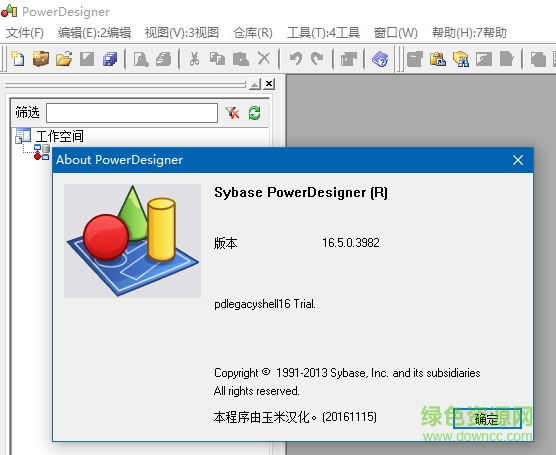This screenshot has height=455, width=556.
Task: Click the 确定 button in About dialog
Action: (x=487, y=418)
